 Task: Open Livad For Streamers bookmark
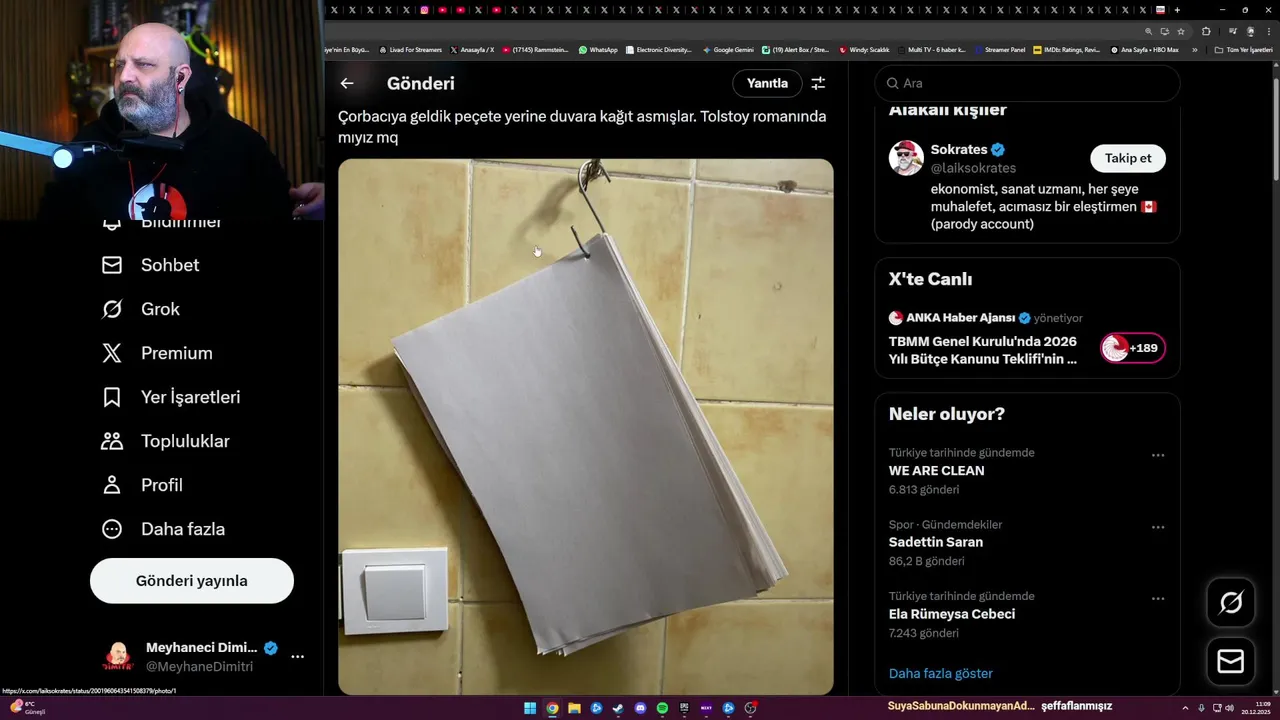pyautogui.click(x=410, y=50)
